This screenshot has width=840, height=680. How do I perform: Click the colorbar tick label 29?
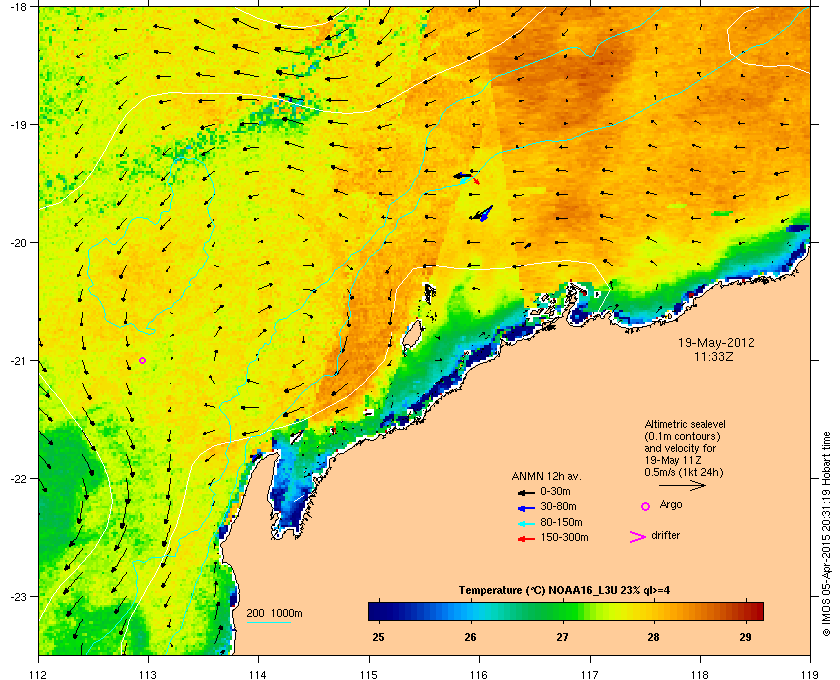[745, 637]
